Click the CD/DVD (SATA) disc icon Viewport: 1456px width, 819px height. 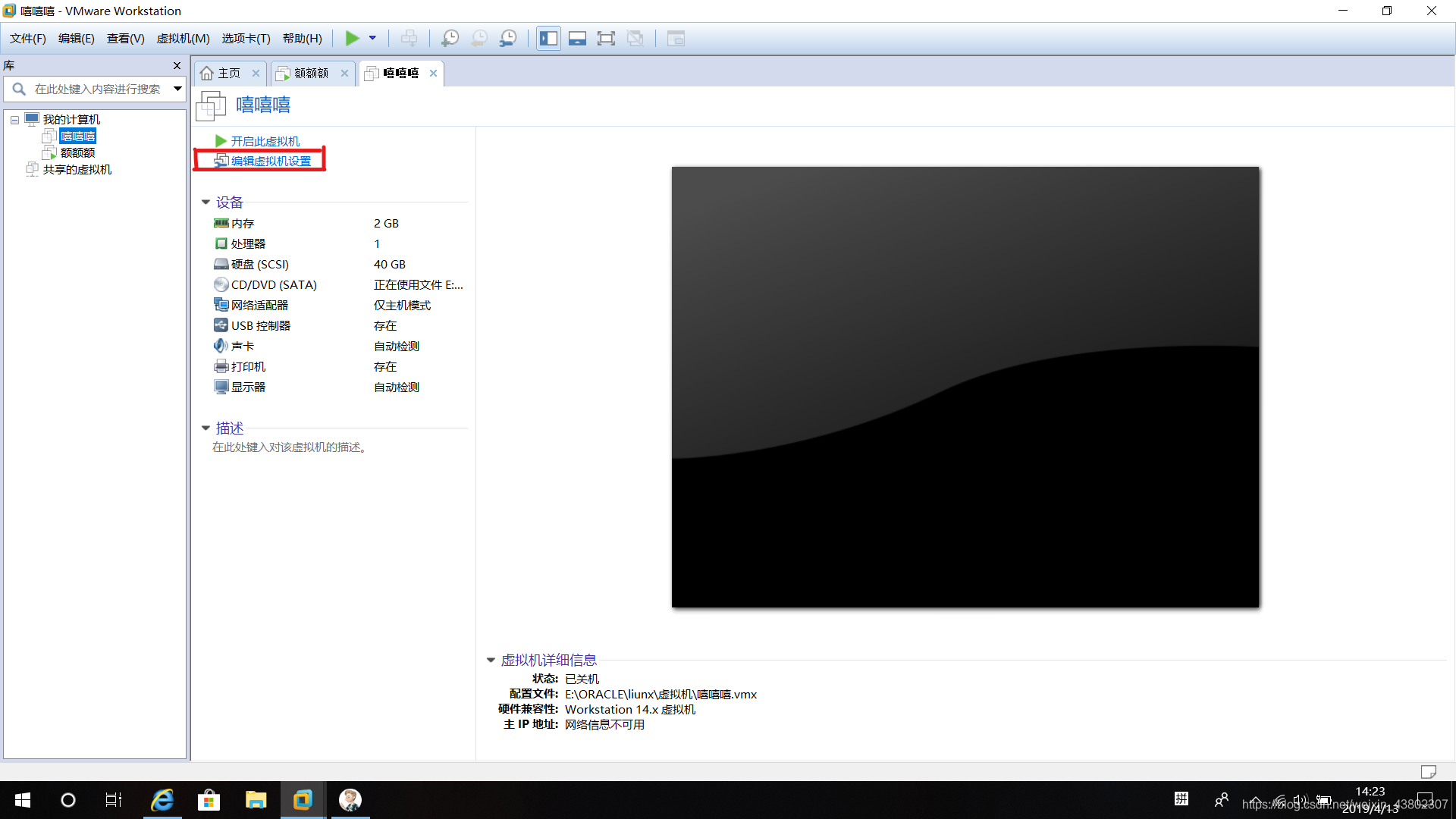pyautogui.click(x=221, y=285)
